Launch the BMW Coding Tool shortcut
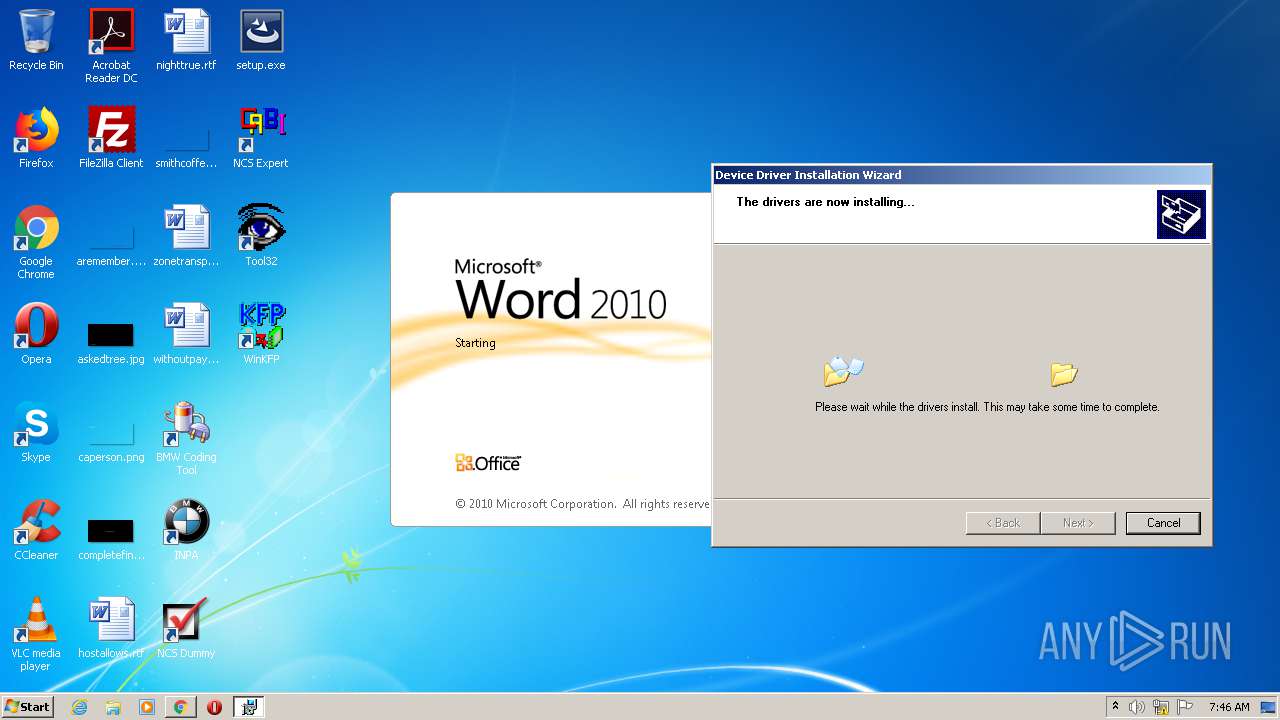This screenshot has width=1280, height=720. (186, 438)
